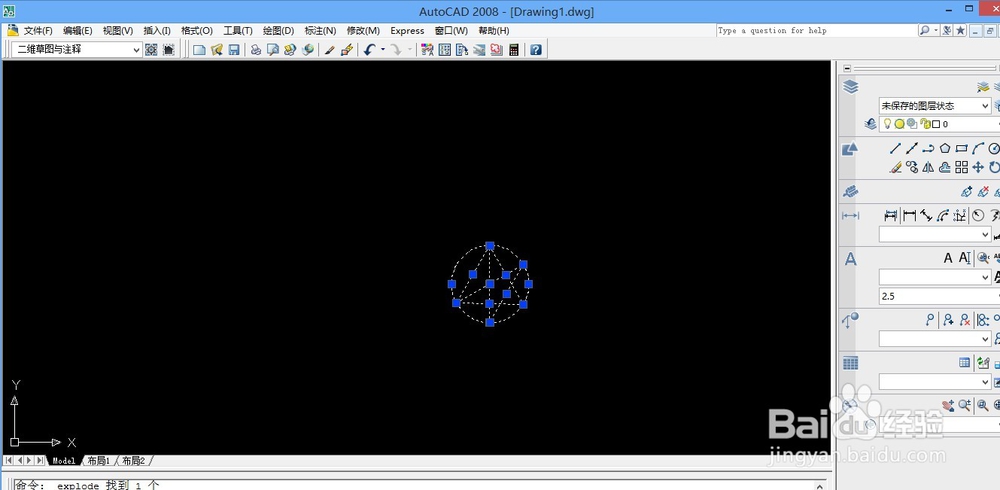This screenshot has width=1000, height=490.
Task: Open the 视图(V) menu
Action: coord(118,31)
